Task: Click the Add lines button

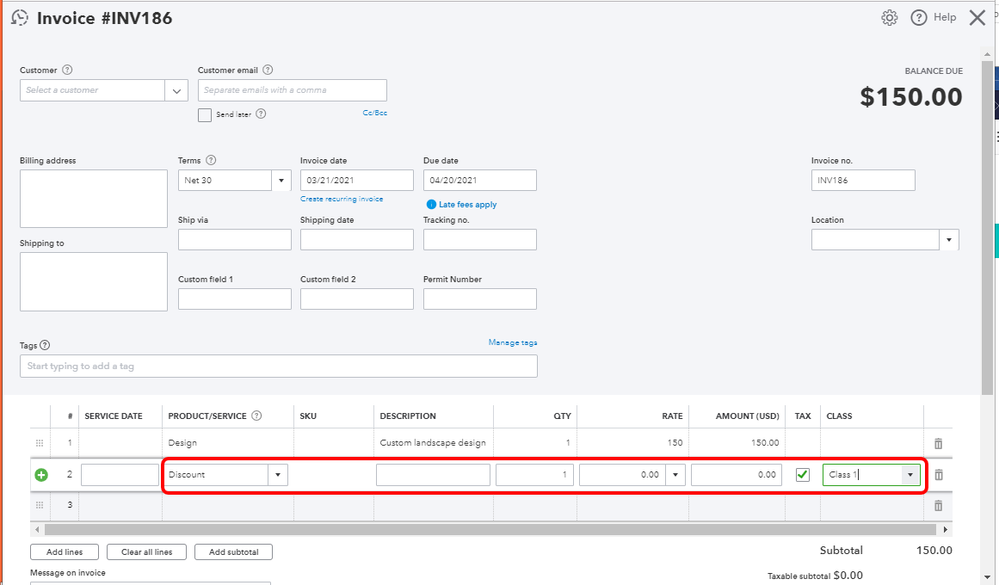Action: coord(65,552)
